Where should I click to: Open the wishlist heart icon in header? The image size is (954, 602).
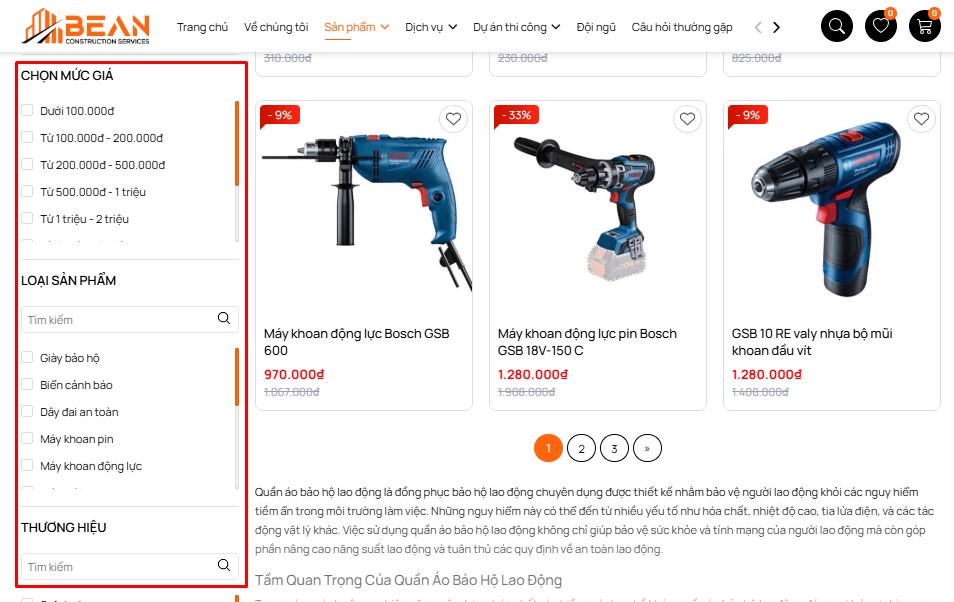(881, 26)
